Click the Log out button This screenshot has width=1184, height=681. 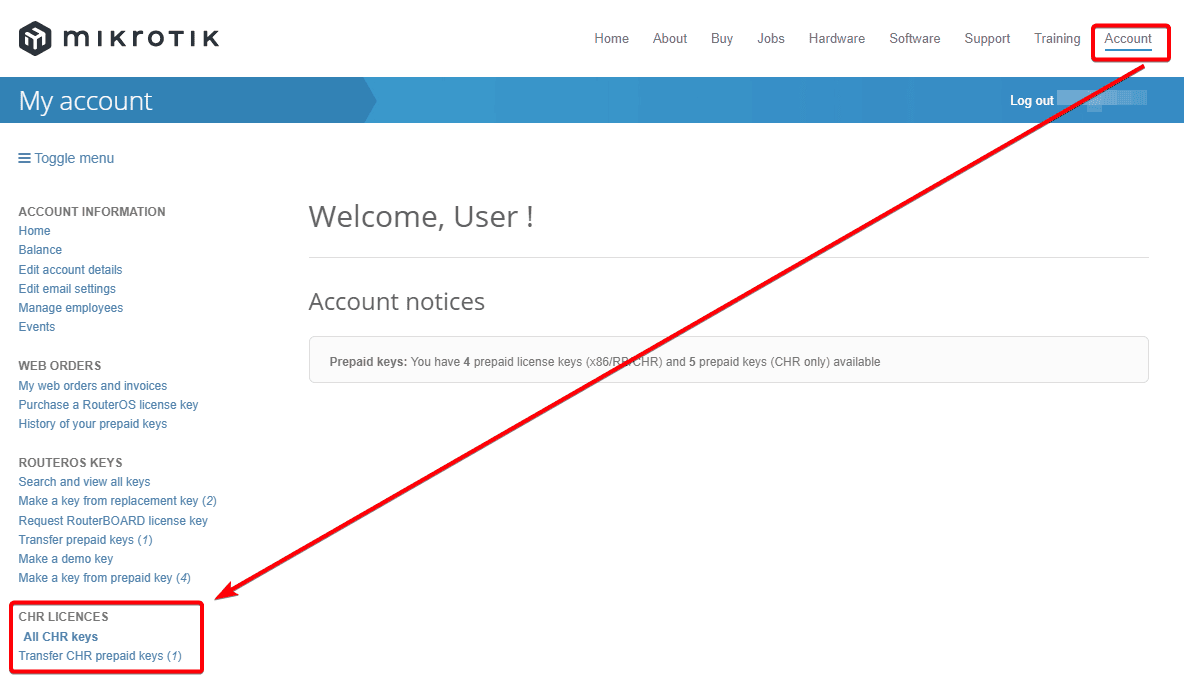tap(1031, 100)
